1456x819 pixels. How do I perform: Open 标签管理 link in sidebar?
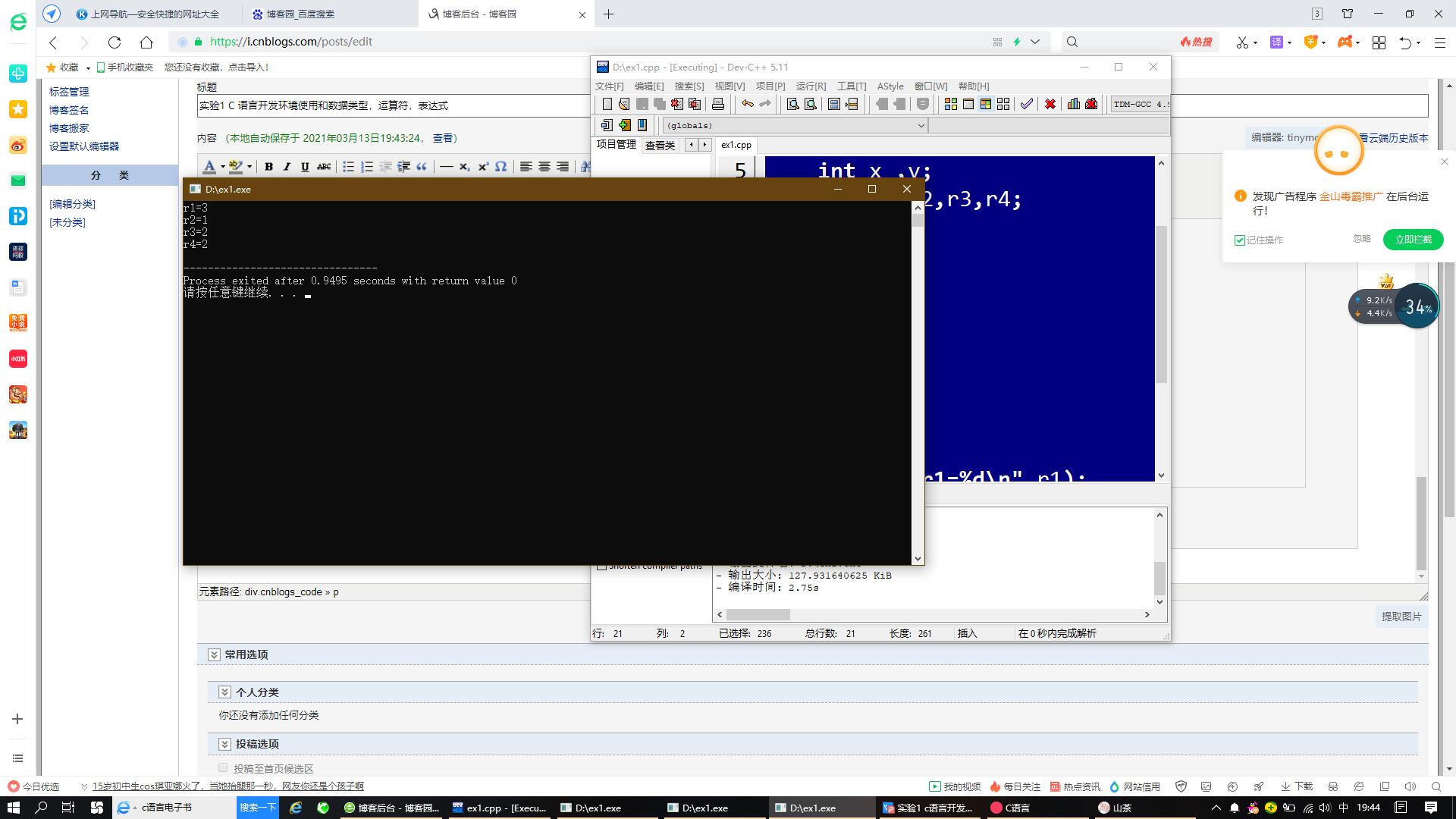(x=69, y=92)
